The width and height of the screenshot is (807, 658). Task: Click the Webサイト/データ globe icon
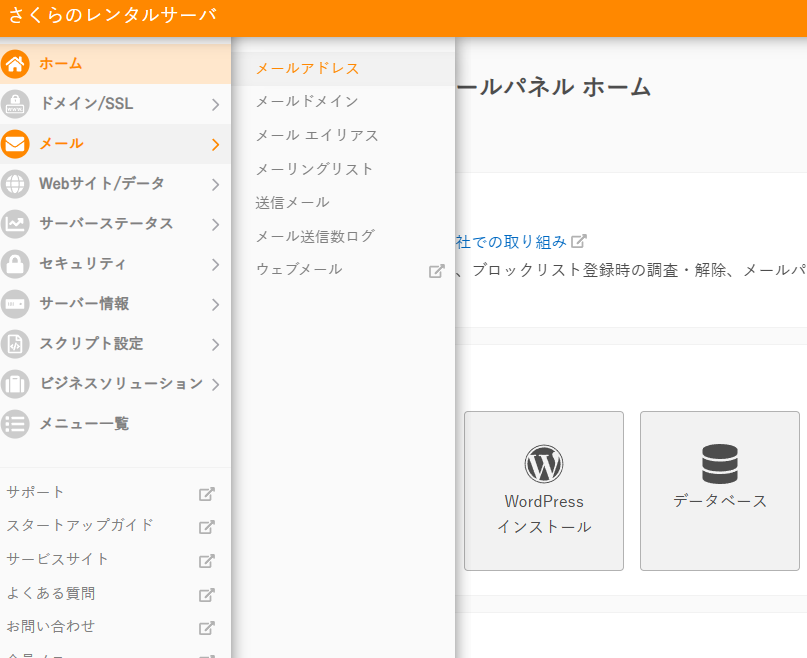(x=15, y=184)
